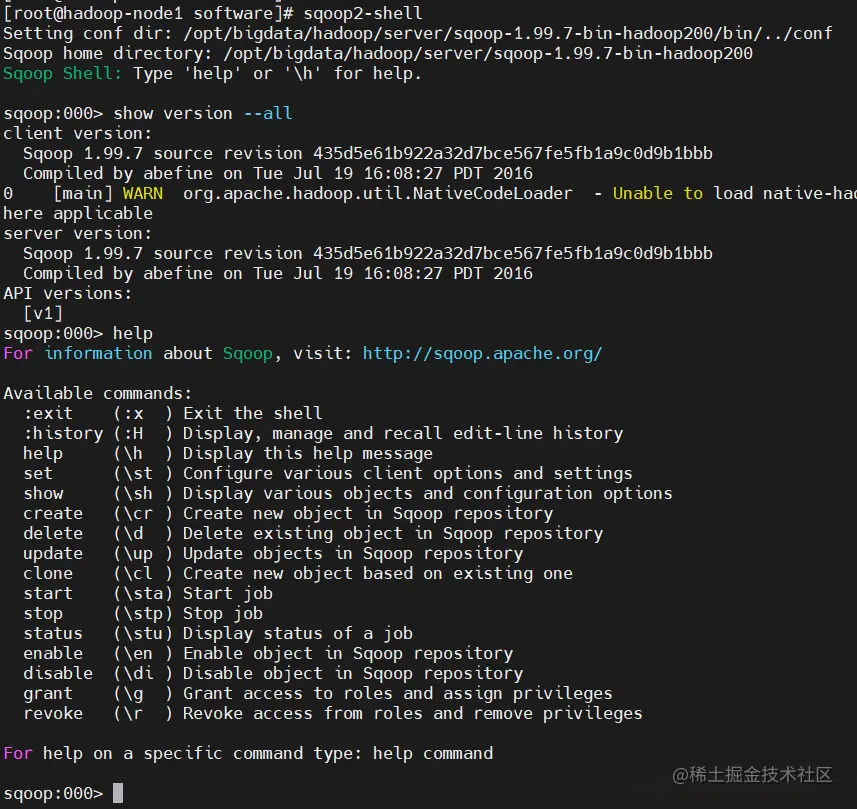Image resolution: width=857 pixels, height=809 pixels.
Task: Click the 'Sqoop Shell:' green label
Action: 63,73
